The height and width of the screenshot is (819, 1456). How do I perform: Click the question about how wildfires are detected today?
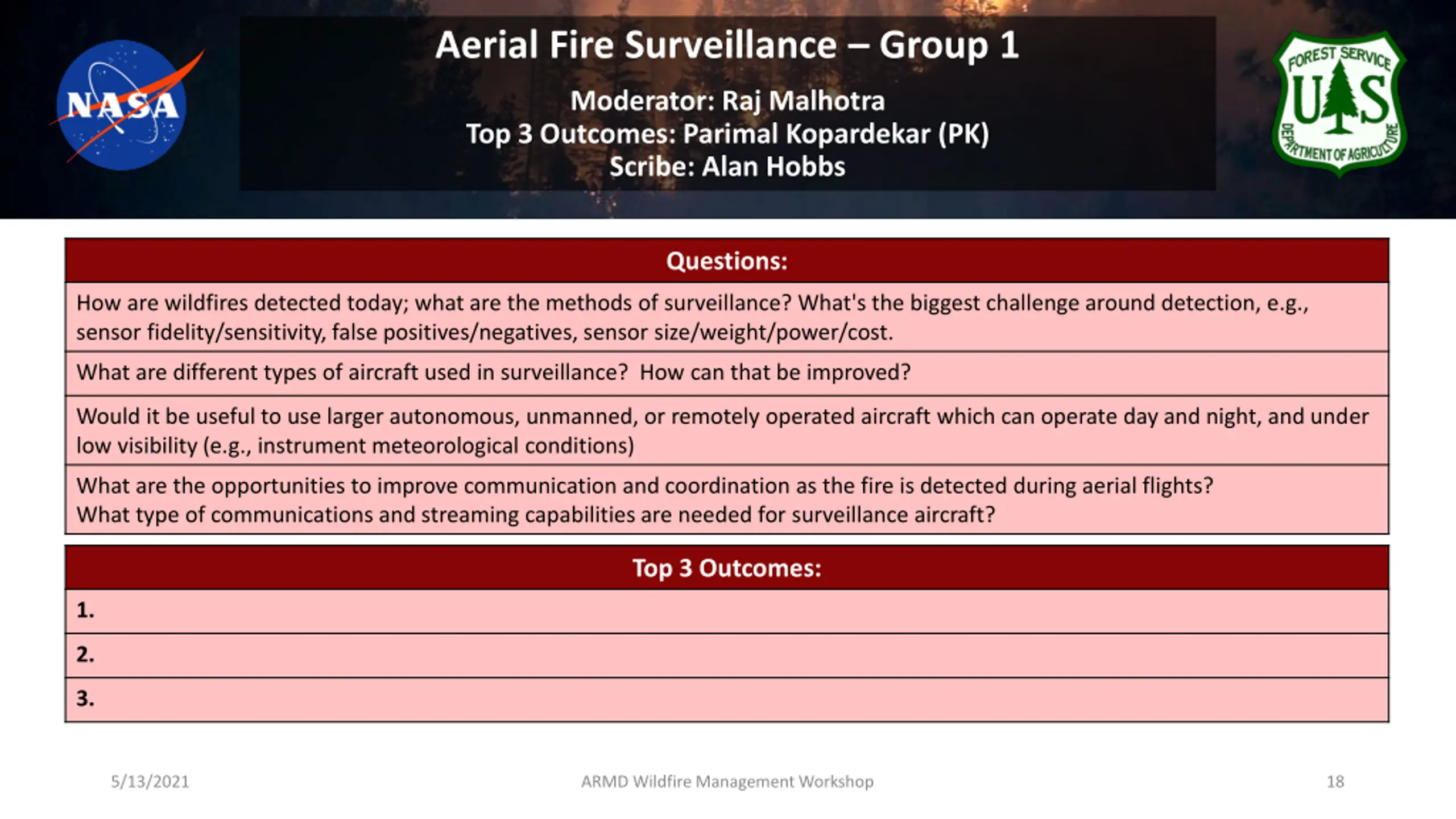[727, 317]
